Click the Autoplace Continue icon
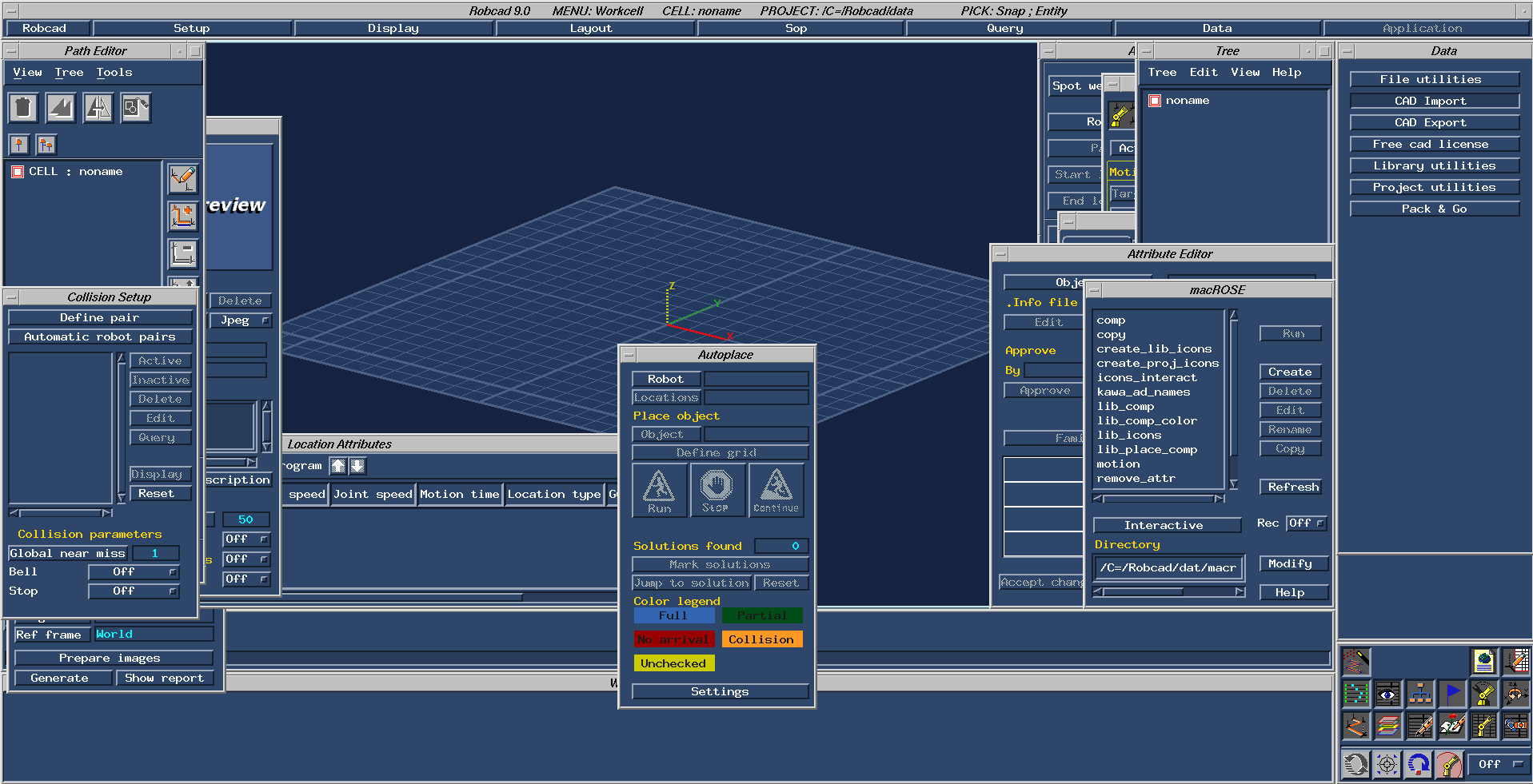This screenshot has height=784, width=1533. point(776,490)
